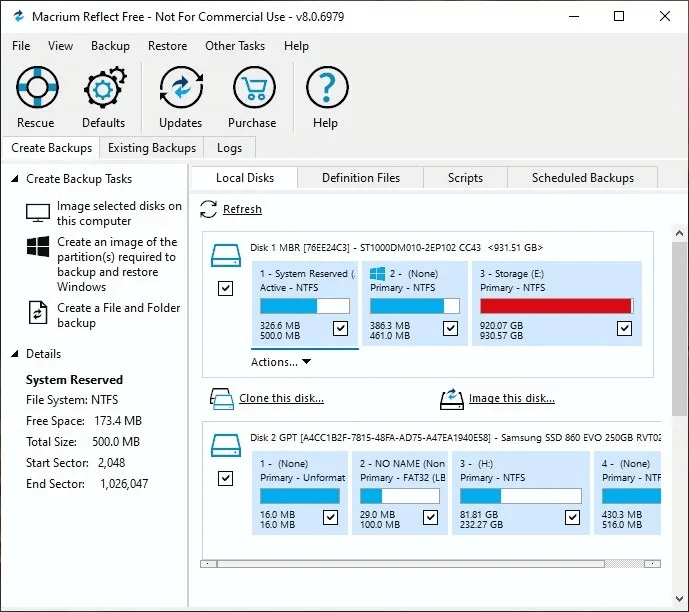The width and height of the screenshot is (689, 612).
Task: Open the View menu
Action: (60, 46)
